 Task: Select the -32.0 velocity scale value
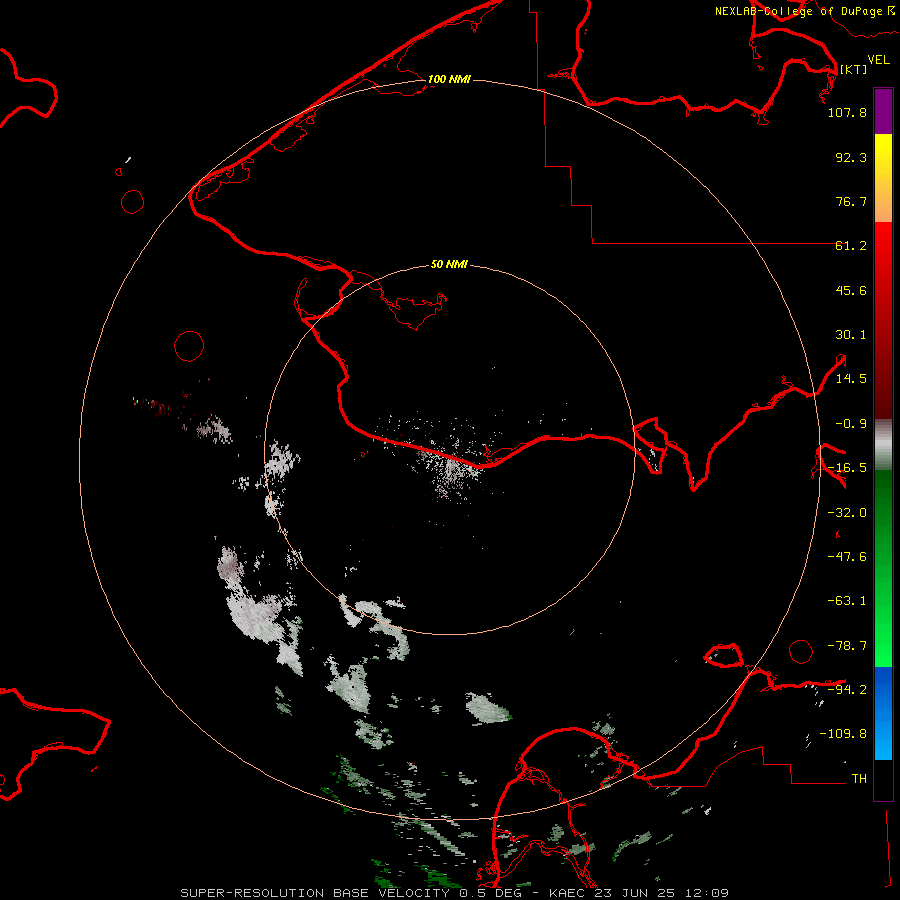[x=847, y=513]
